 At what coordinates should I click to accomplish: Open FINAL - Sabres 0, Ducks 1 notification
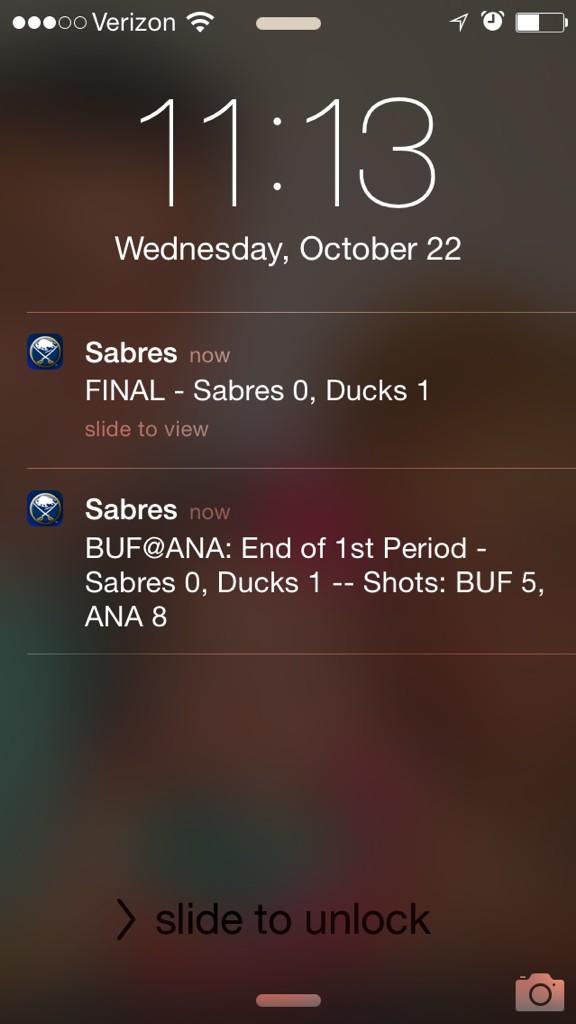(301, 391)
